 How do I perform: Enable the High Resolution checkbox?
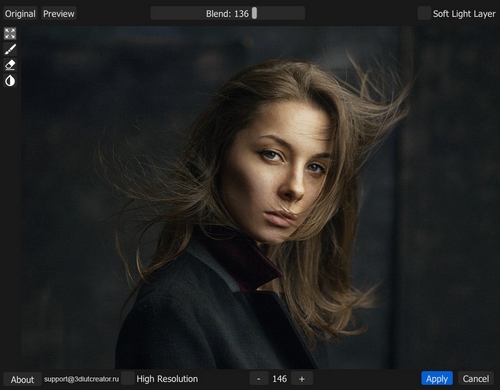(x=128, y=378)
